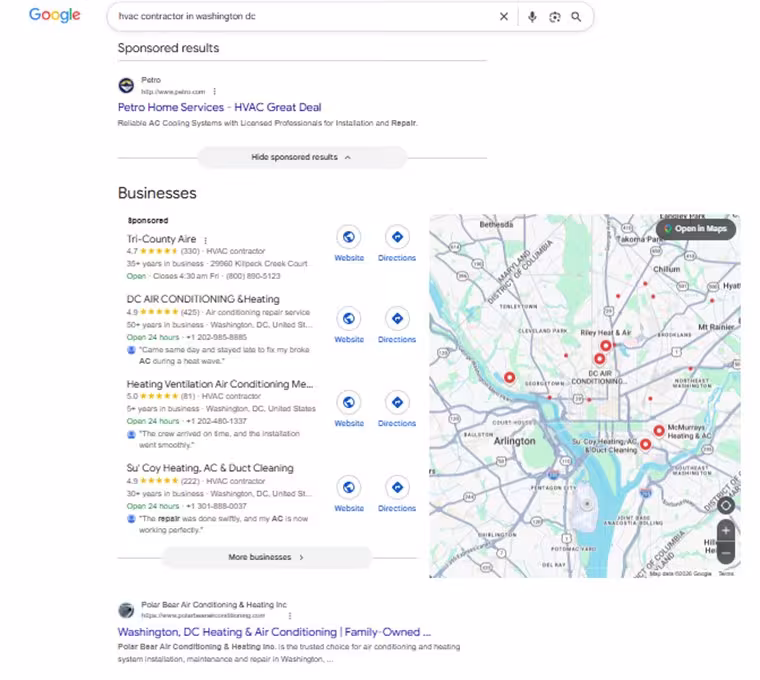Expand More businesses list

pos(266,557)
